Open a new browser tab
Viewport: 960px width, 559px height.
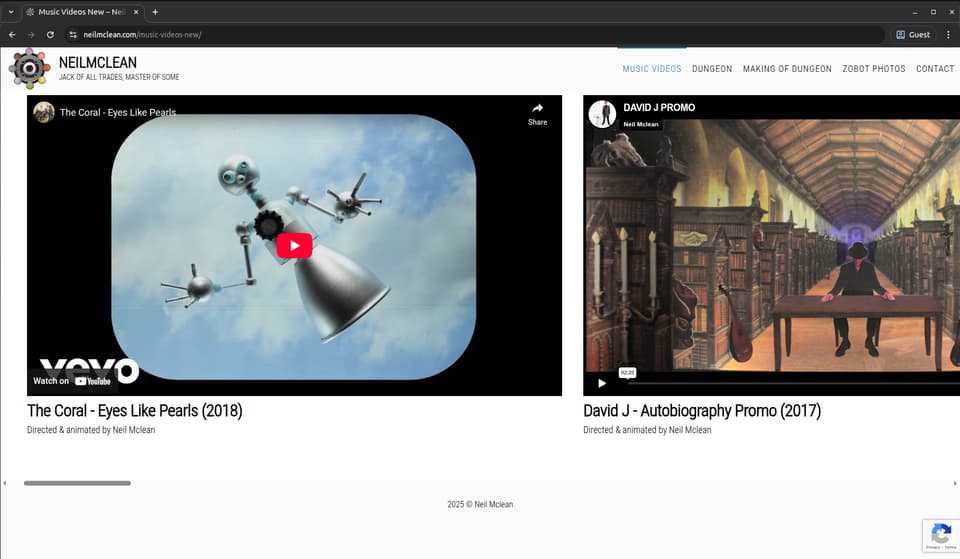pyautogui.click(x=155, y=12)
